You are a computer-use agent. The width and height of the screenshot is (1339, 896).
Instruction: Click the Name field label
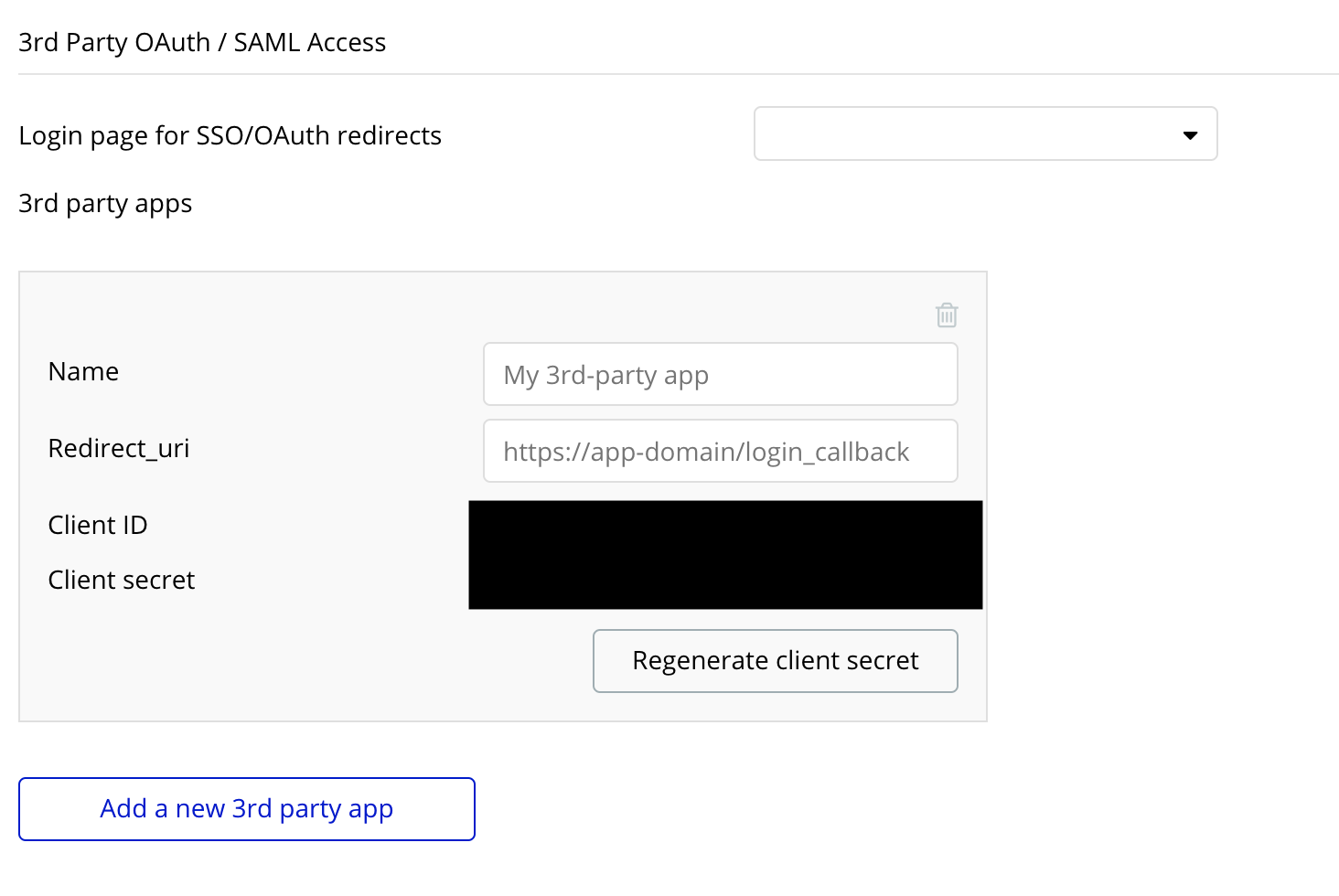[83, 371]
